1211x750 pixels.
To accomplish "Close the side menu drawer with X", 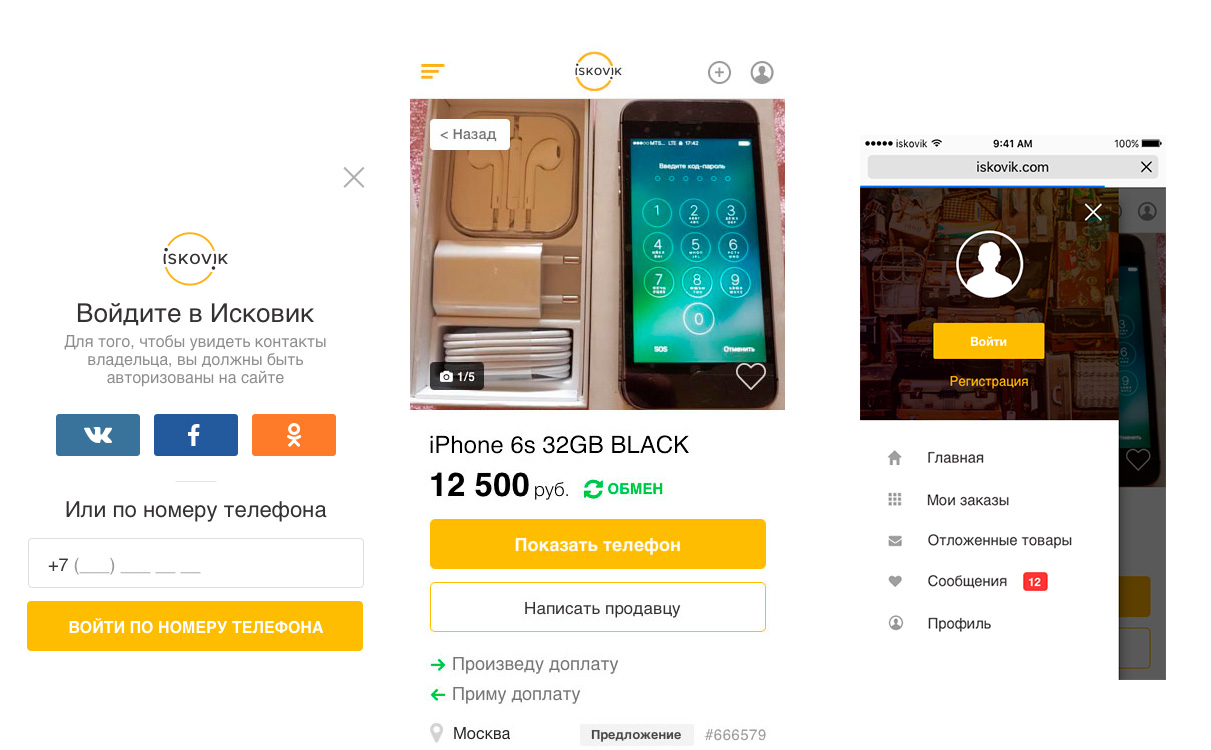I will point(1093,212).
